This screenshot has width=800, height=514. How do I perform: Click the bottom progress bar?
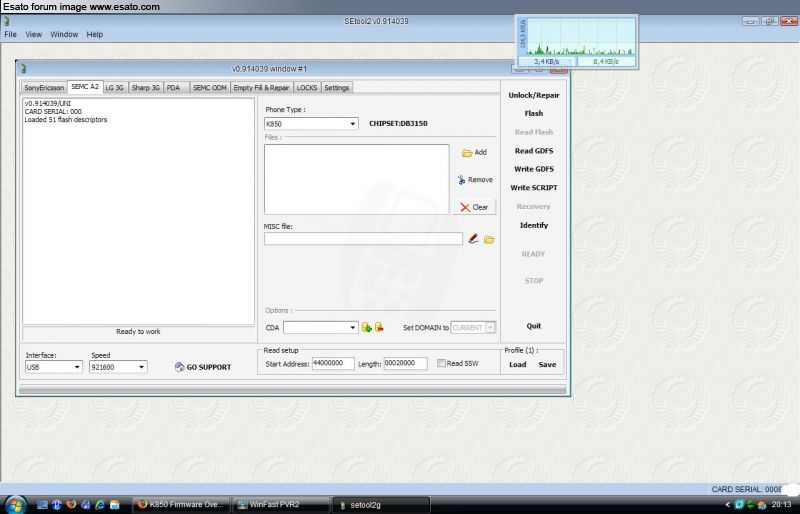click(x=292, y=389)
